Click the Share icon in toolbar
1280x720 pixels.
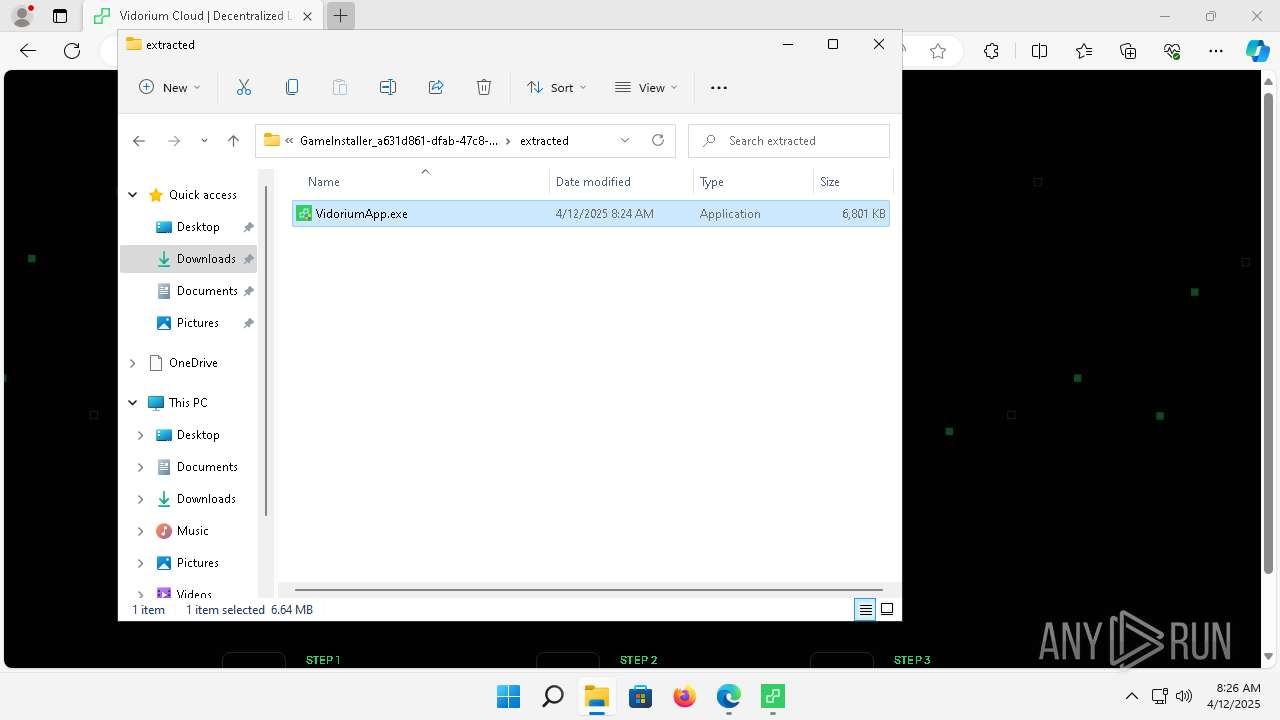436,88
